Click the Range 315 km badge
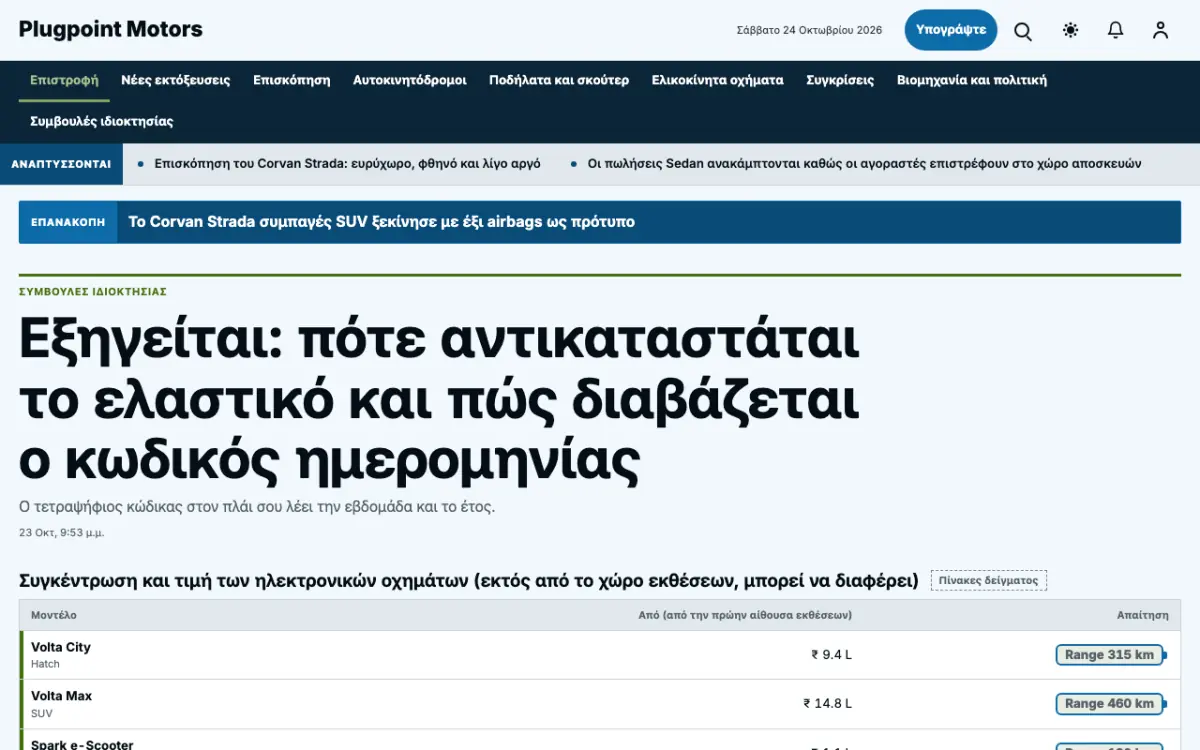This screenshot has width=1200, height=750. pos(1110,655)
